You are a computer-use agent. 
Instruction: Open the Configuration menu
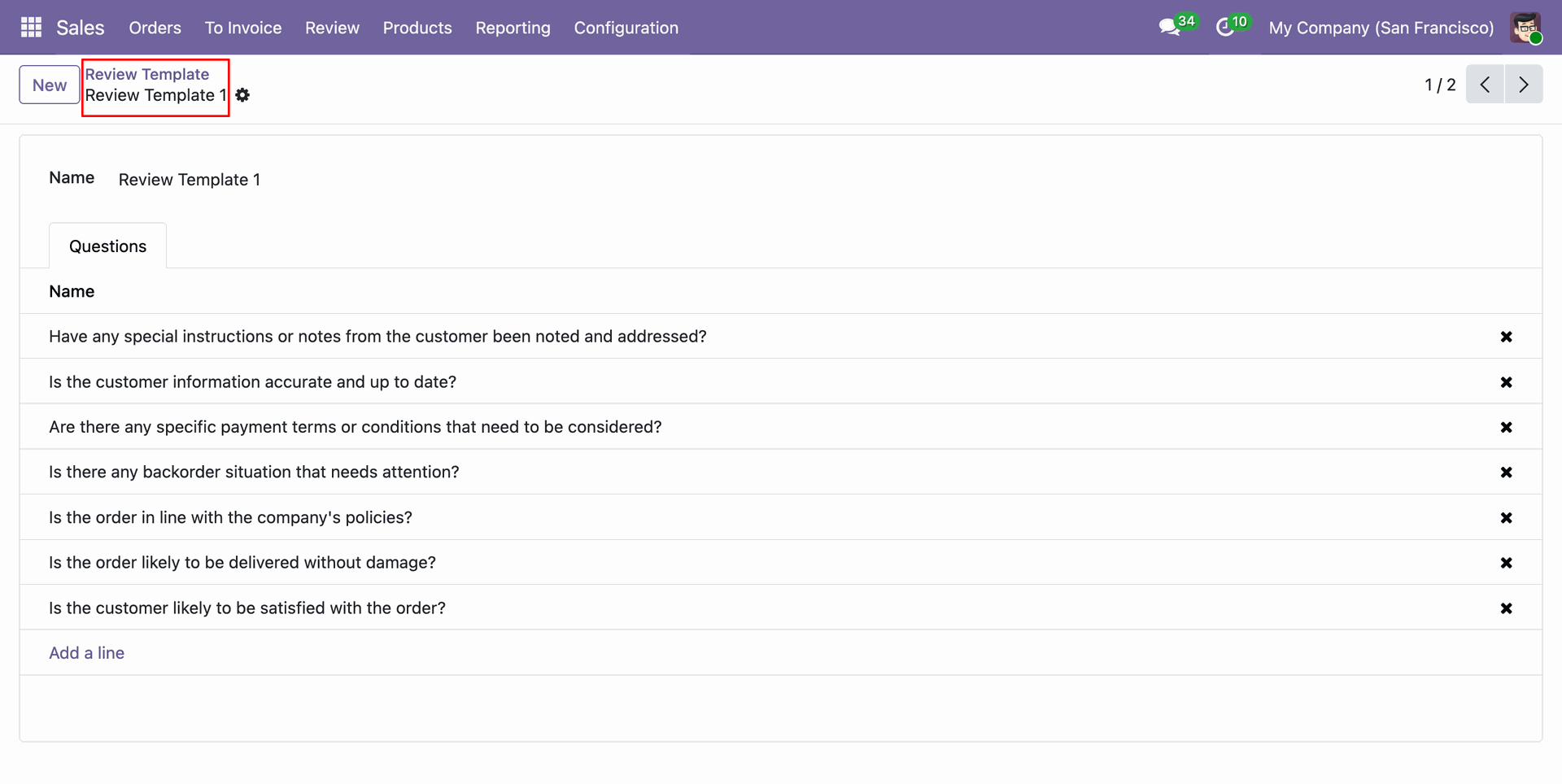pyautogui.click(x=626, y=28)
